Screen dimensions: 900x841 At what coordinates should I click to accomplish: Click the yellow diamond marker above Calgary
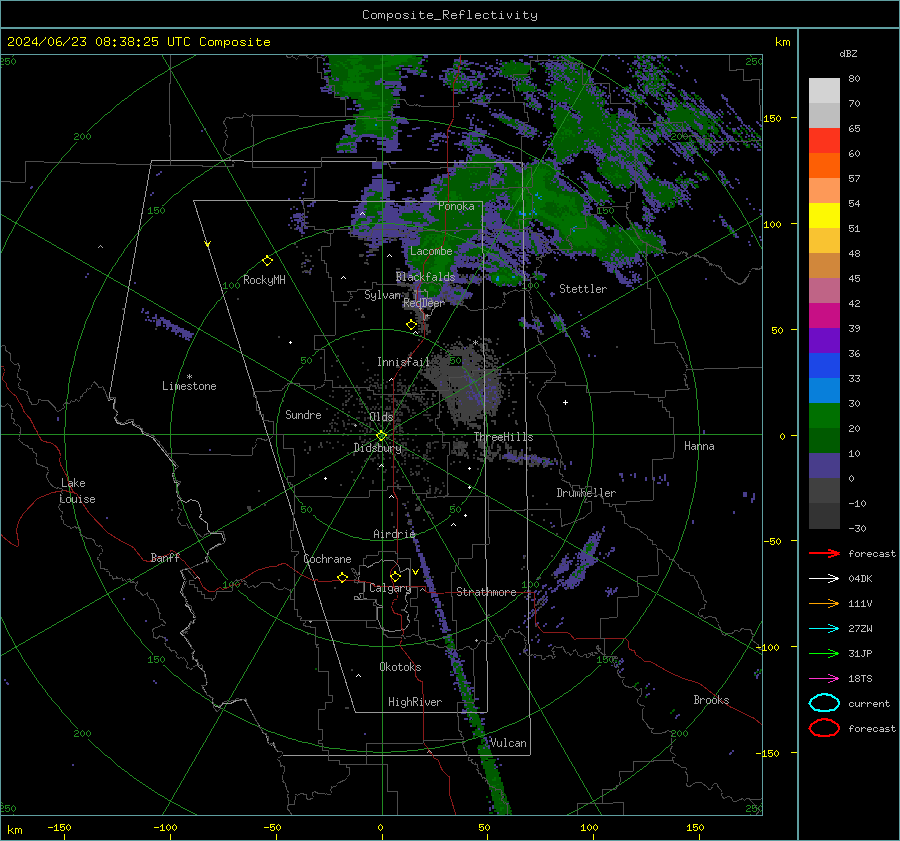coord(395,576)
